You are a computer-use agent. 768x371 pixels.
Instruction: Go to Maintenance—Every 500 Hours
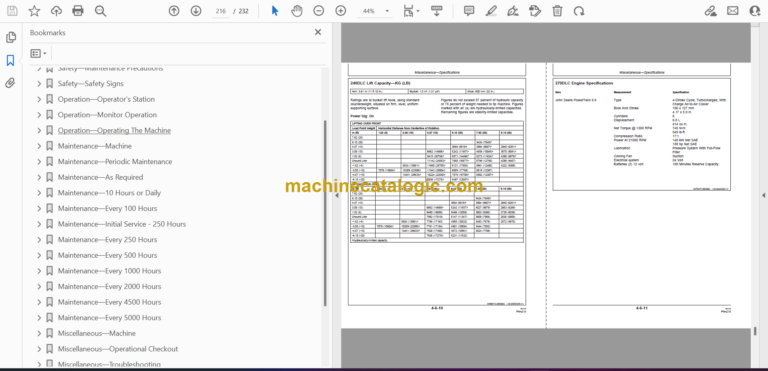point(107,255)
